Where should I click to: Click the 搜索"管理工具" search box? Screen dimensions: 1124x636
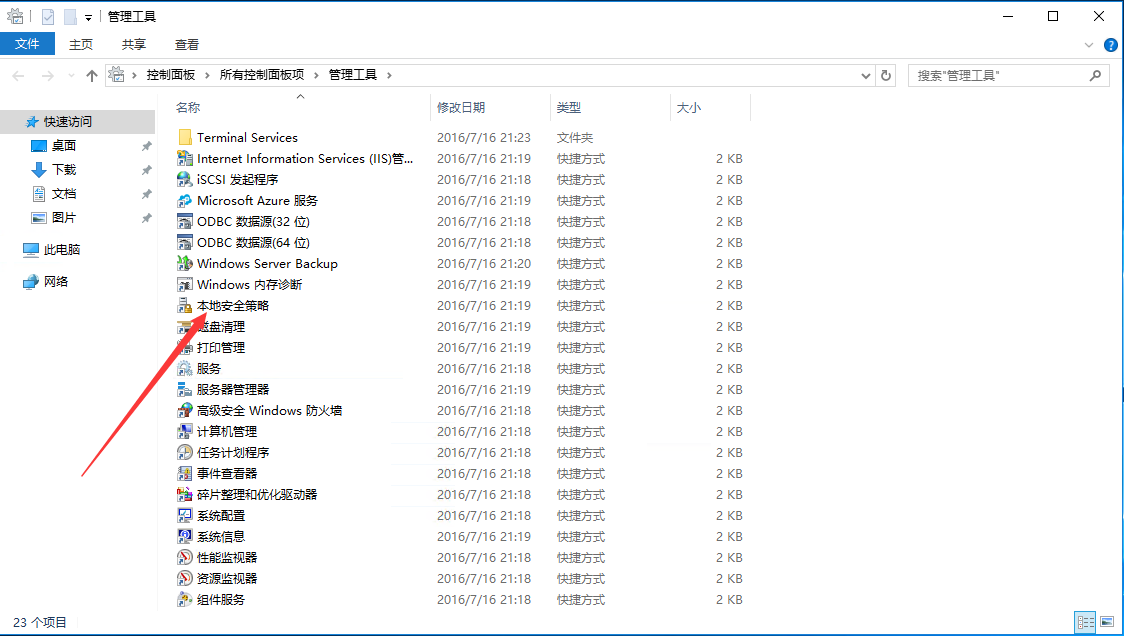pos(1000,75)
